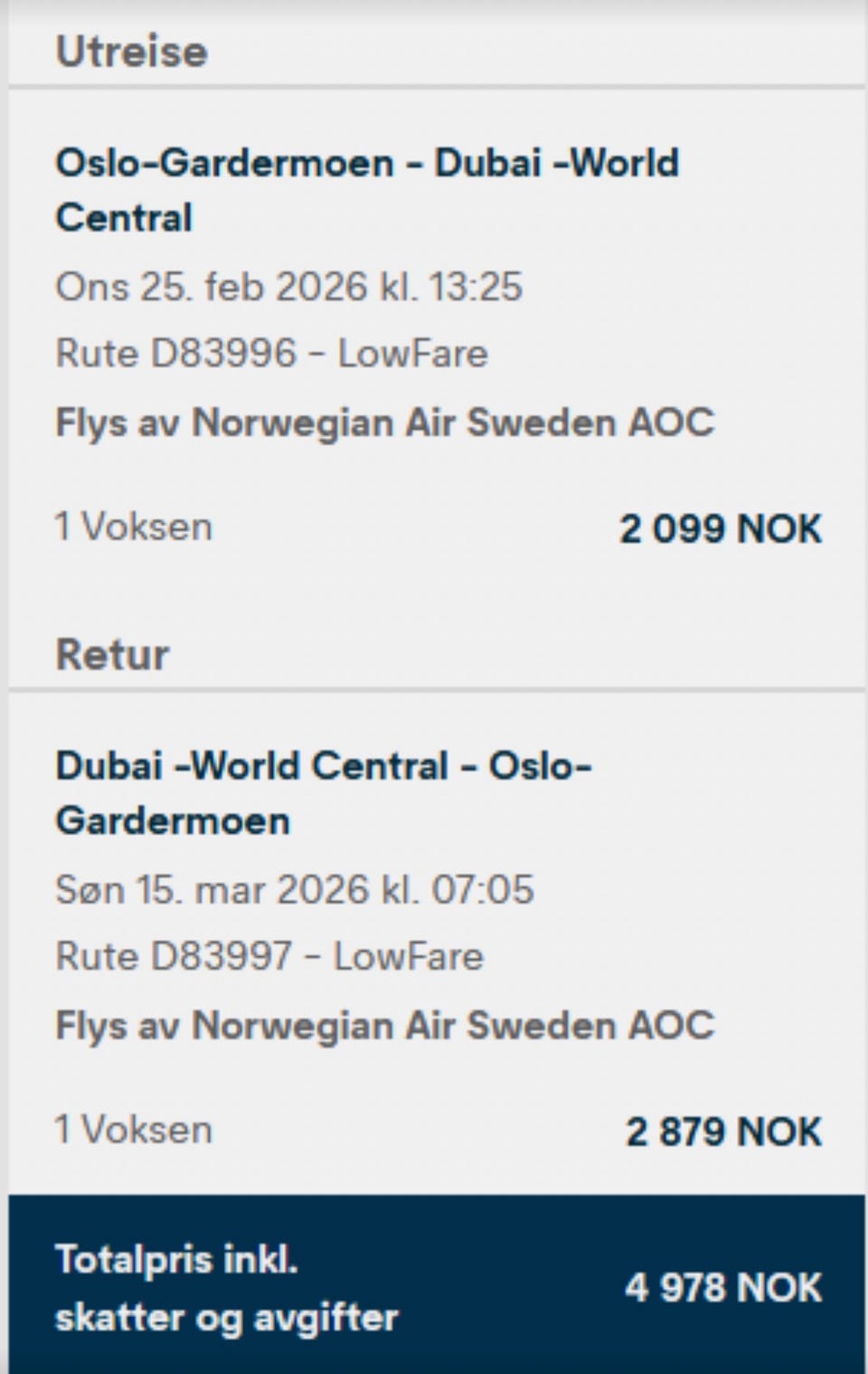Click the Retur section heading
This screenshot has height=1374, width=868.
[x=112, y=654]
